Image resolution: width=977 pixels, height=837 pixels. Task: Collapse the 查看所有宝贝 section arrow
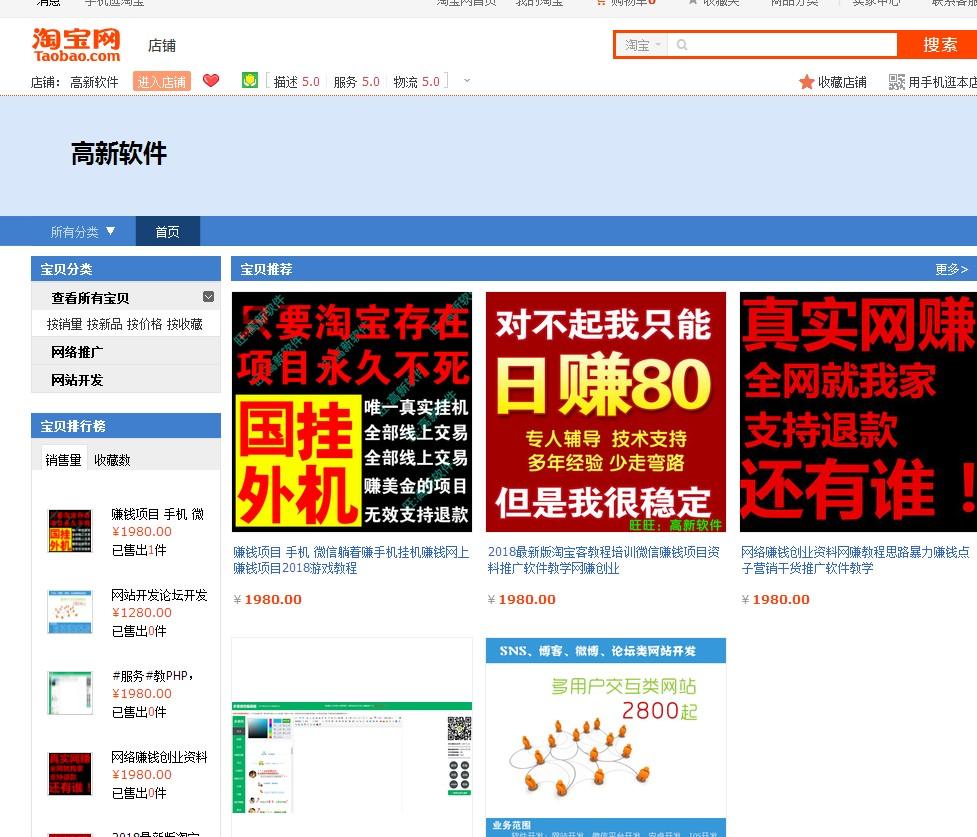click(208, 297)
